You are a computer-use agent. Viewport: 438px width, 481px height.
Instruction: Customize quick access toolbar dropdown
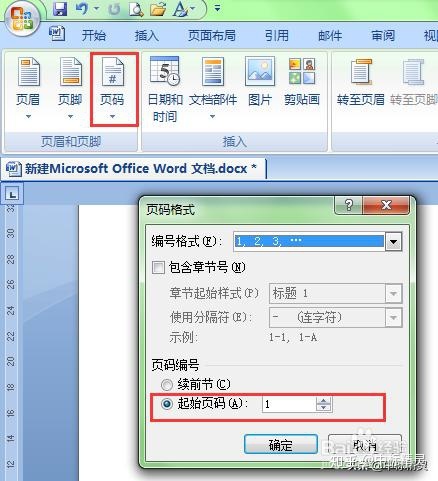click(217, 8)
